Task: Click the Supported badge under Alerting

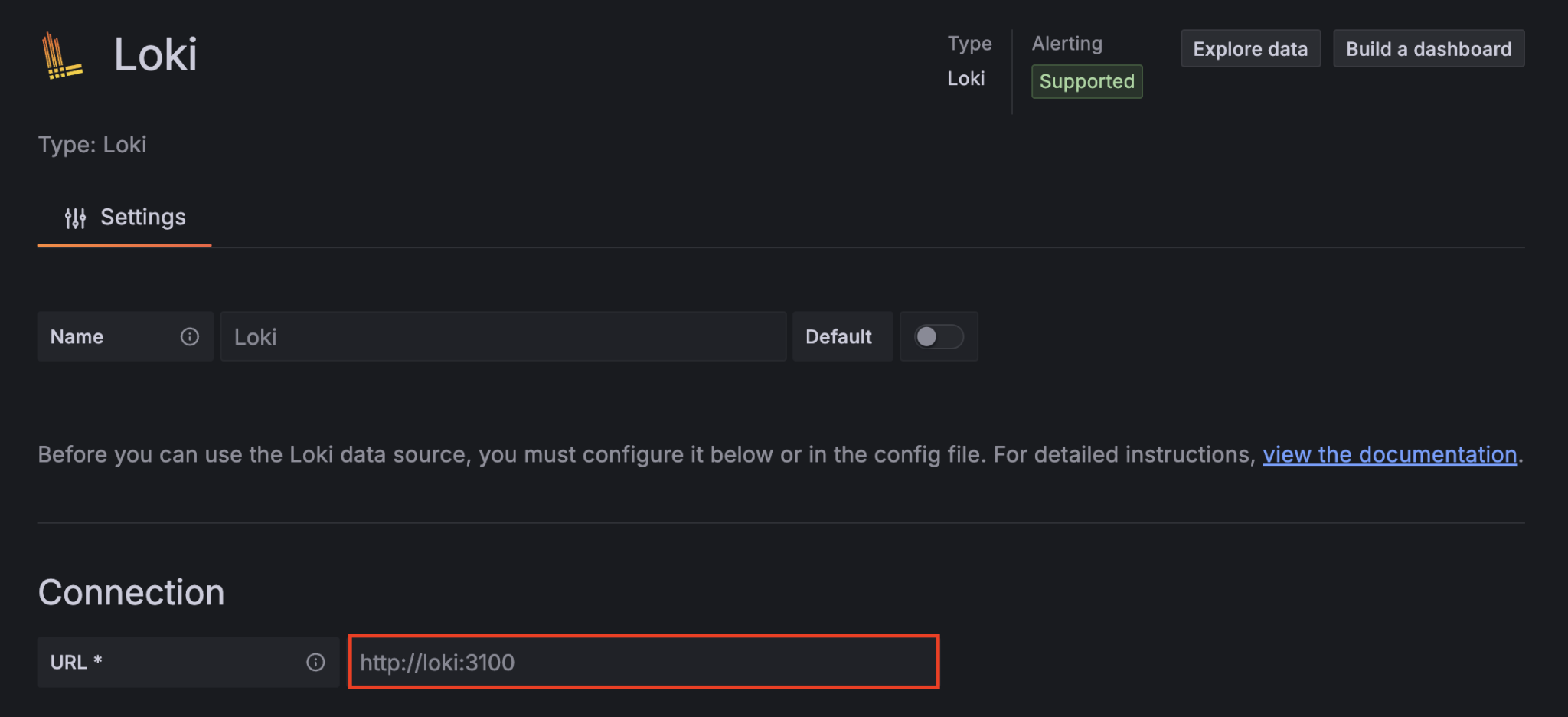Action: click(x=1086, y=81)
